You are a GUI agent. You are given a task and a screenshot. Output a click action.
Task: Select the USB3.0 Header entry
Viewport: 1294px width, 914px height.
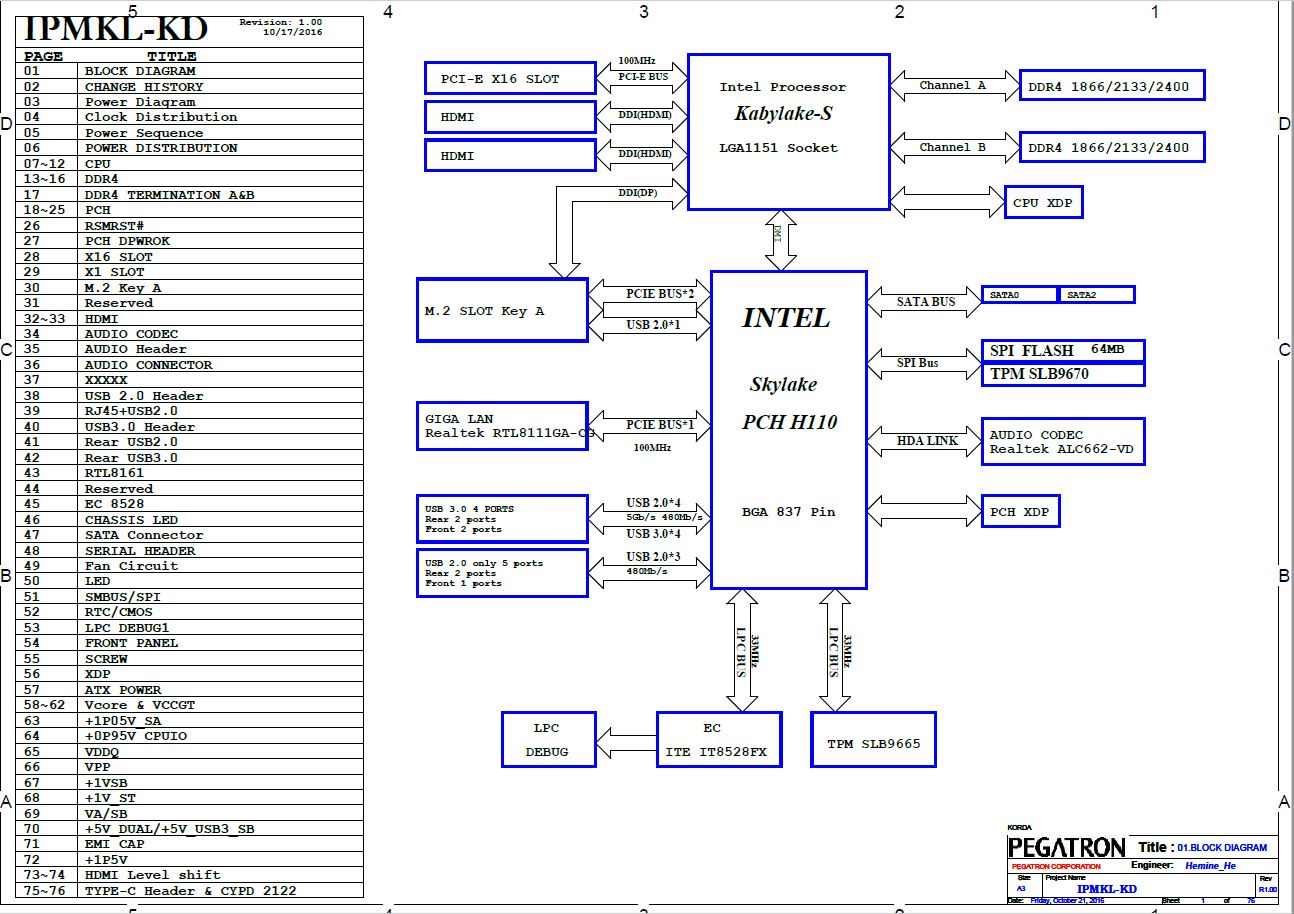189,427
